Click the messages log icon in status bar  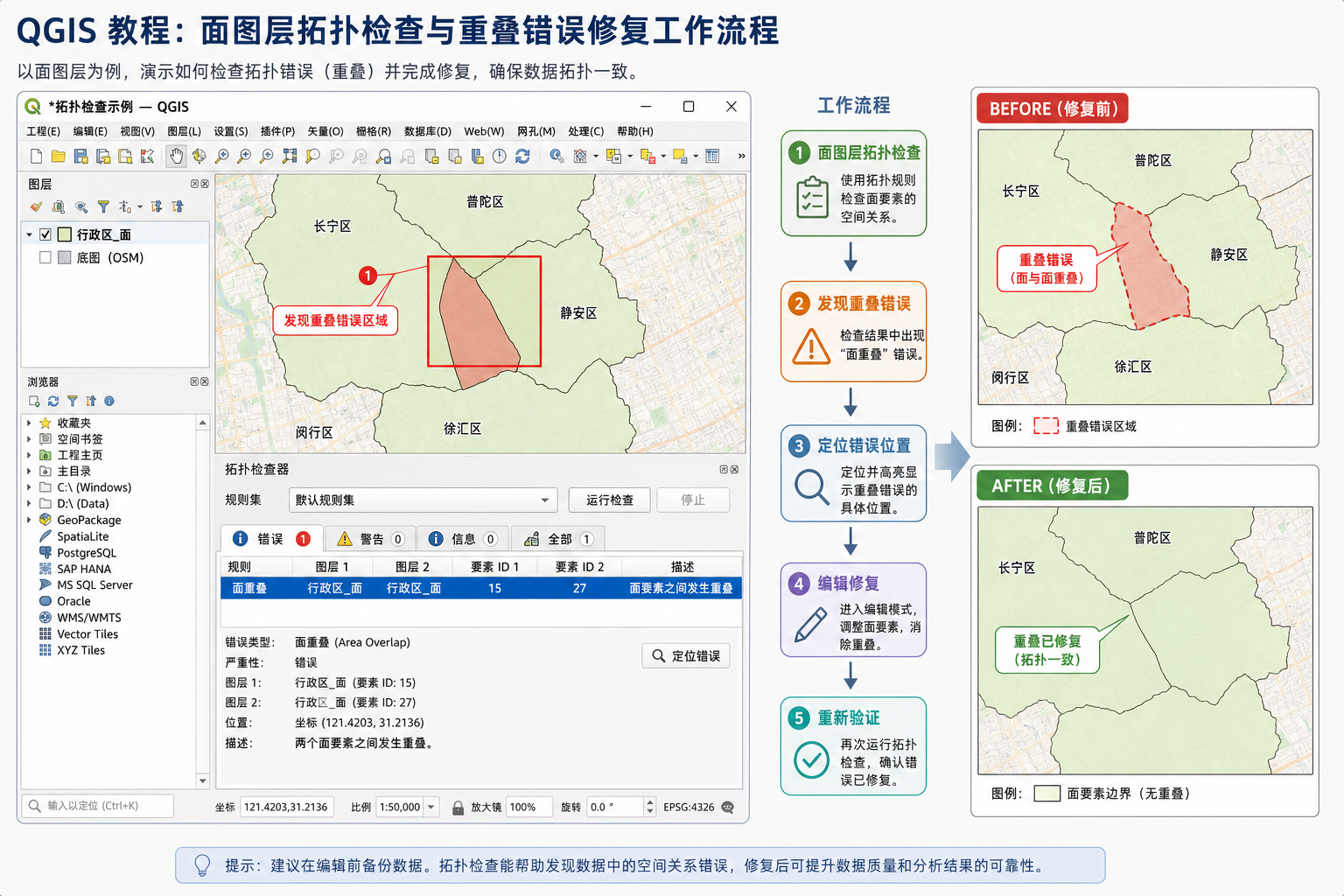[727, 807]
